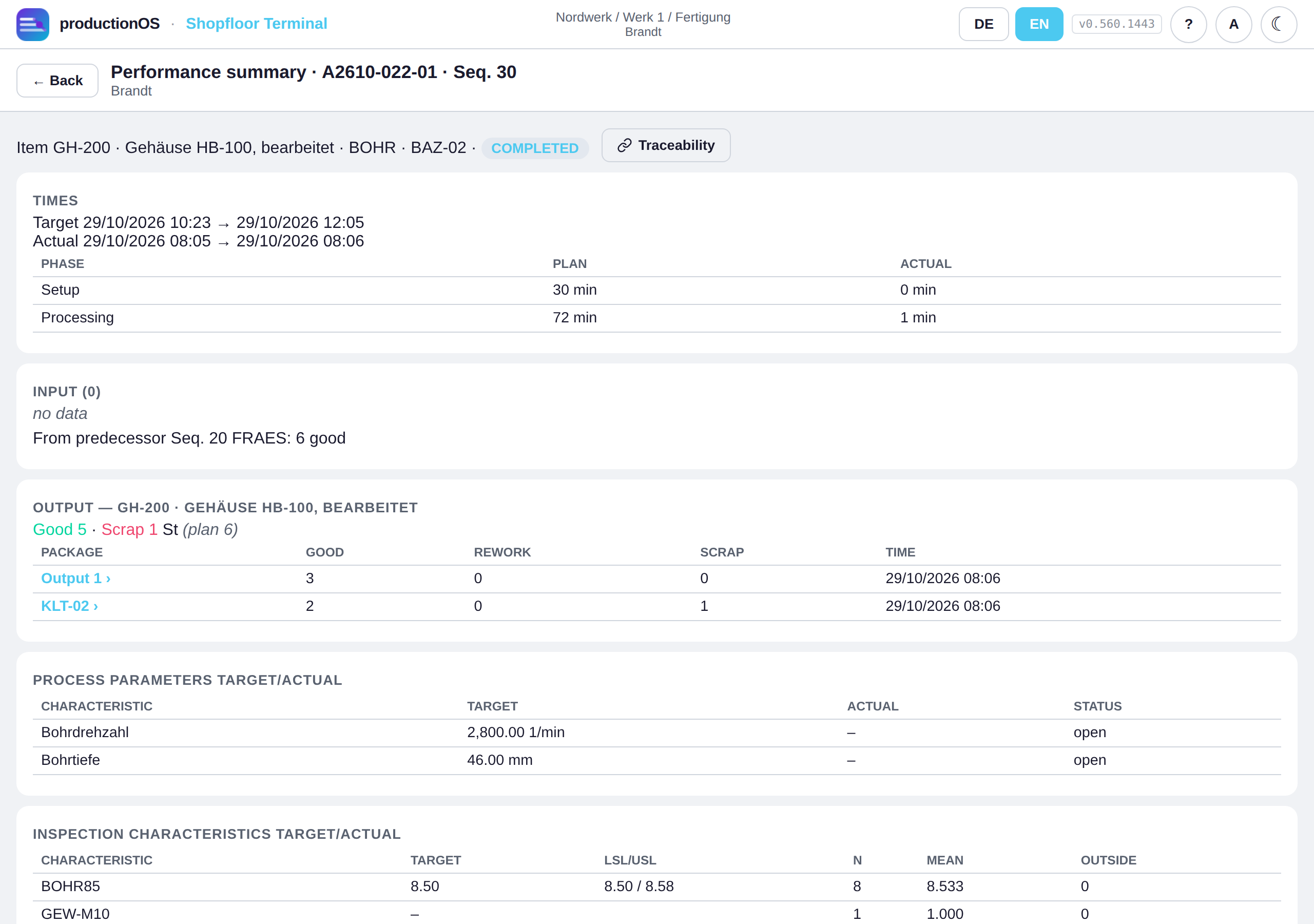1314x924 pixels.
Task: Click the Target time range line
Action: 198,223
